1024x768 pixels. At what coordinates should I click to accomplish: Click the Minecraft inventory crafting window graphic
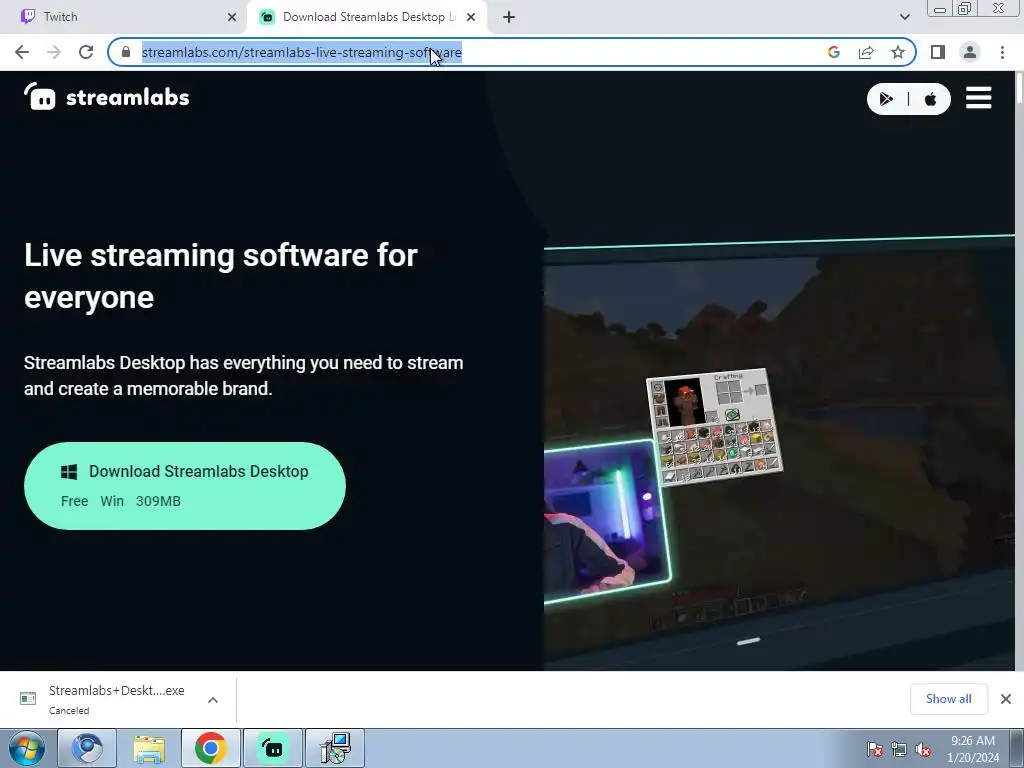click(714, 426)
